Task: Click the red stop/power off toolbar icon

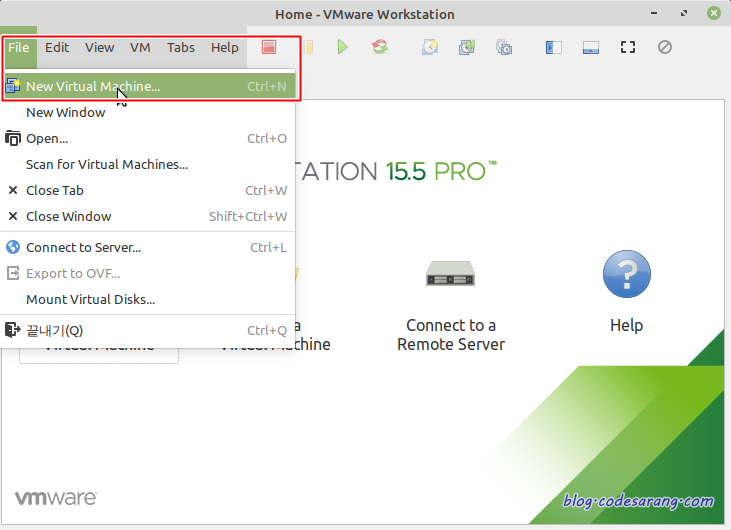Action: pyautogui.click(x=269, y=47)
